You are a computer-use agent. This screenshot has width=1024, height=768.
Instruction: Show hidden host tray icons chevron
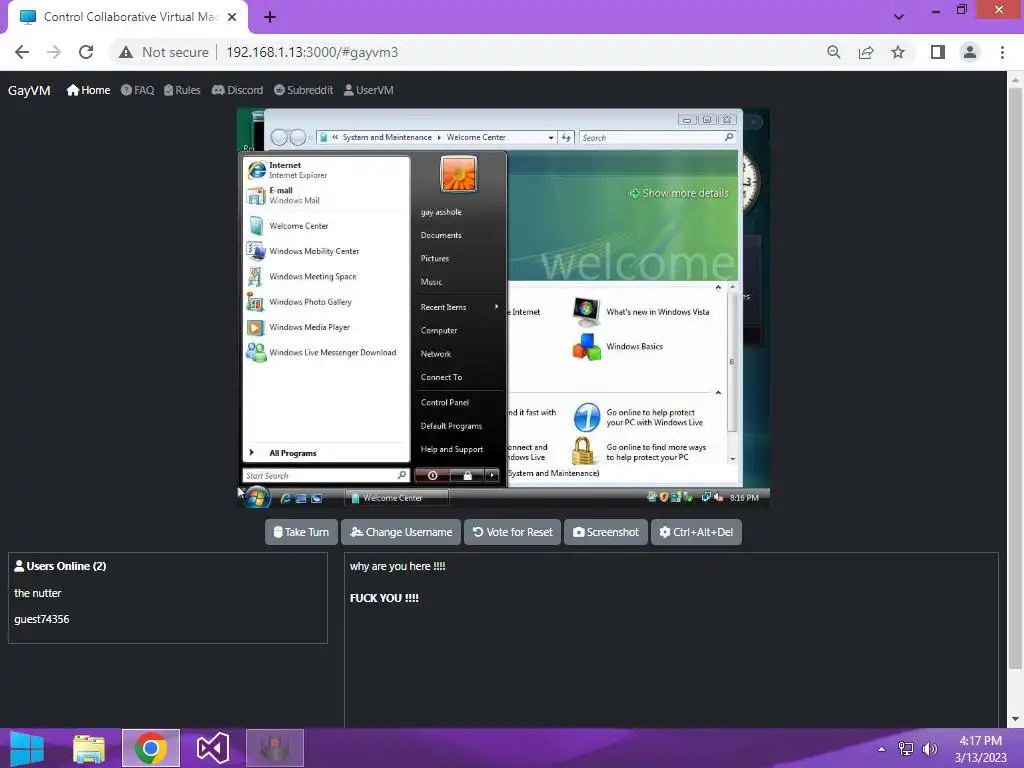[882, 749]
